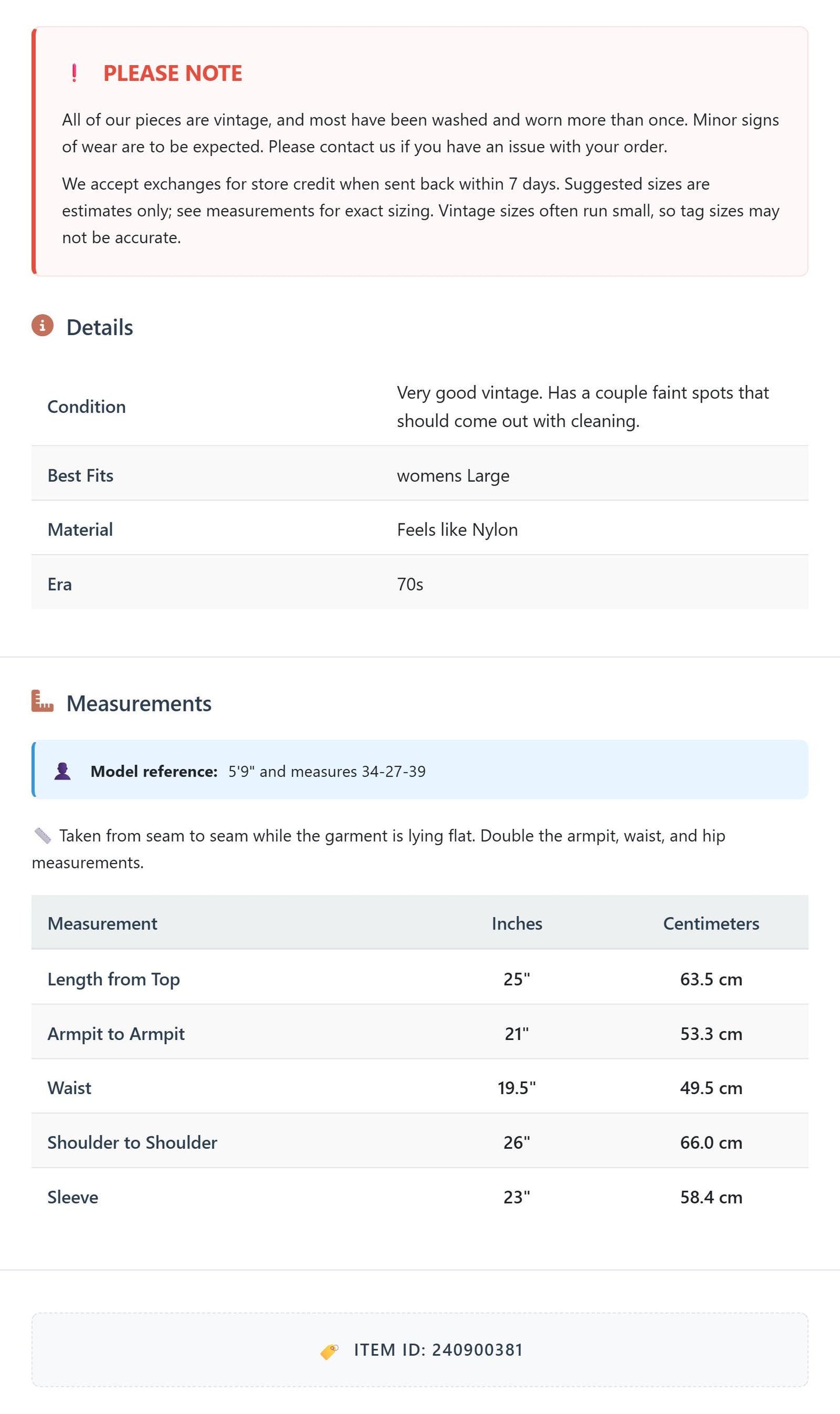This screenshot has height=1414, width=840.
Task: Click the red exclamation mark icon
Action: [74, 73]
